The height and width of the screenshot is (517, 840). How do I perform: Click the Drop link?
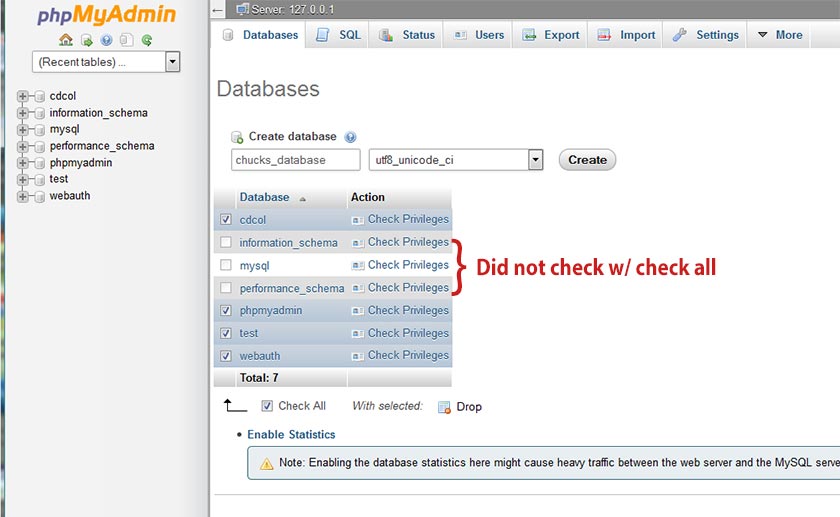pyautogui.click(x=469, y=407)
